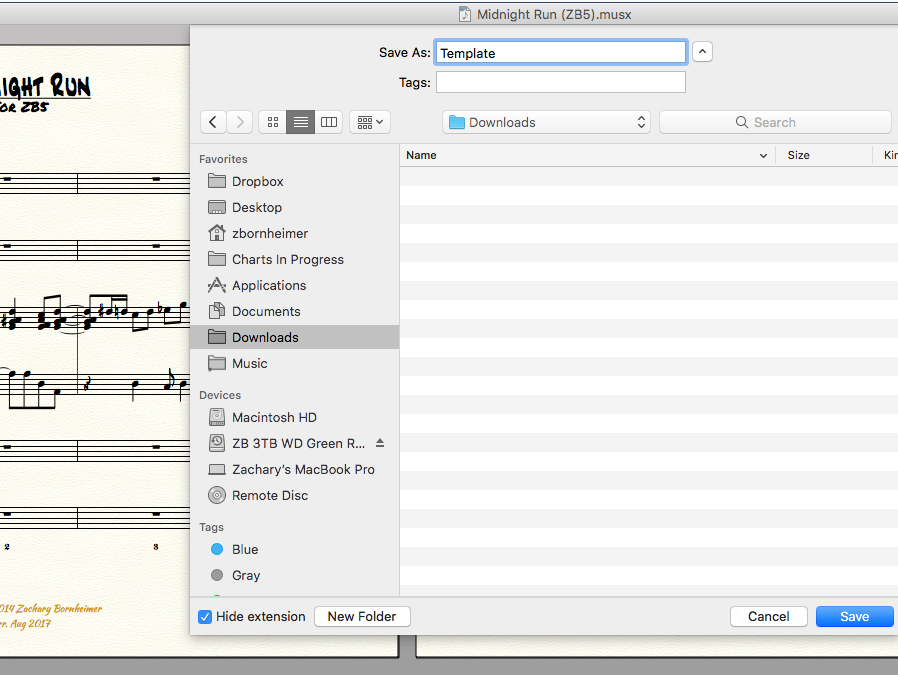Create a New Folder
Viewport: 898px width, 675px height.
362,617
